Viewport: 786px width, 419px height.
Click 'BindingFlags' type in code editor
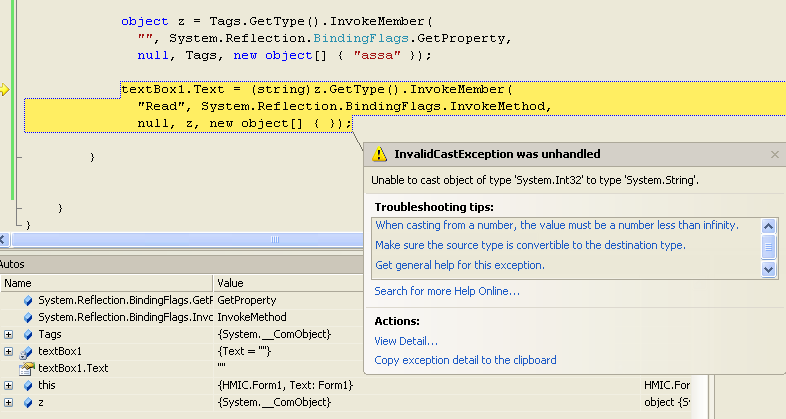pos(361,39)
